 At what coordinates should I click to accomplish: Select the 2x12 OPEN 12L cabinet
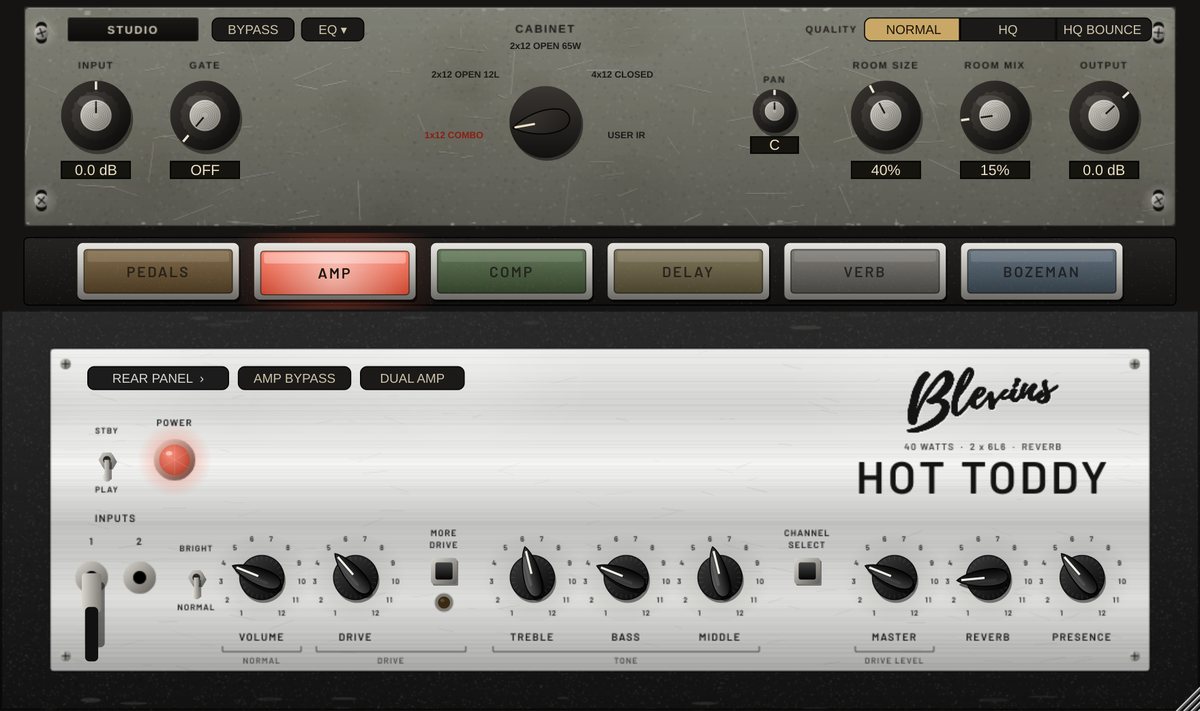tap(466, 74)
